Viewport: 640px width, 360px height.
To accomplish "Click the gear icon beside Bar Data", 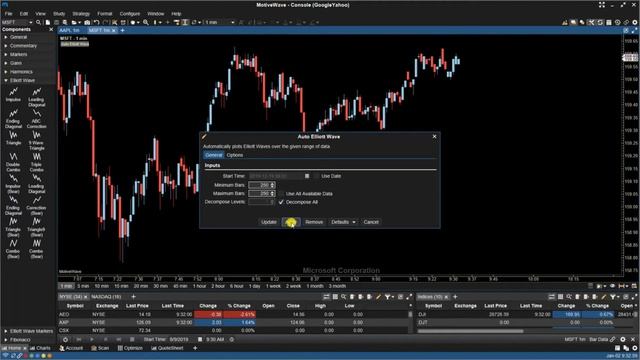I will pos(623,339).
